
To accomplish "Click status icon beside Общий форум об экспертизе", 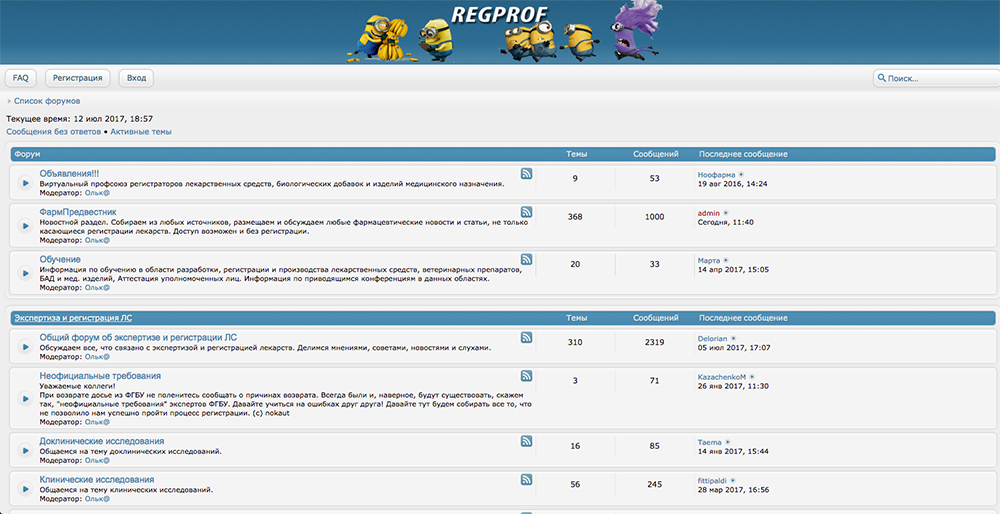I will pyautogui.click(x=25, y=347).
